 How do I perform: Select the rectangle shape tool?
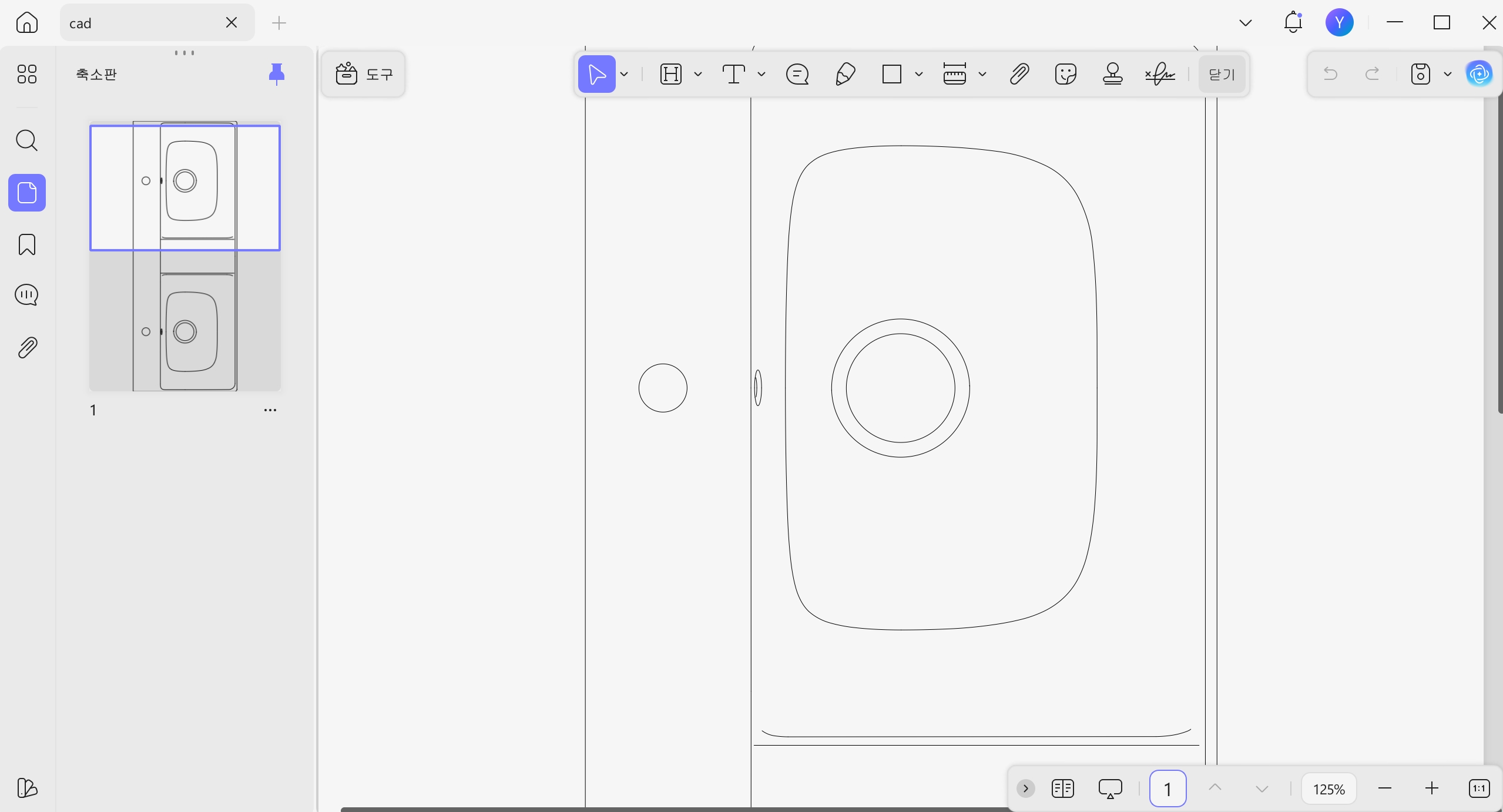tap(892, 74)
